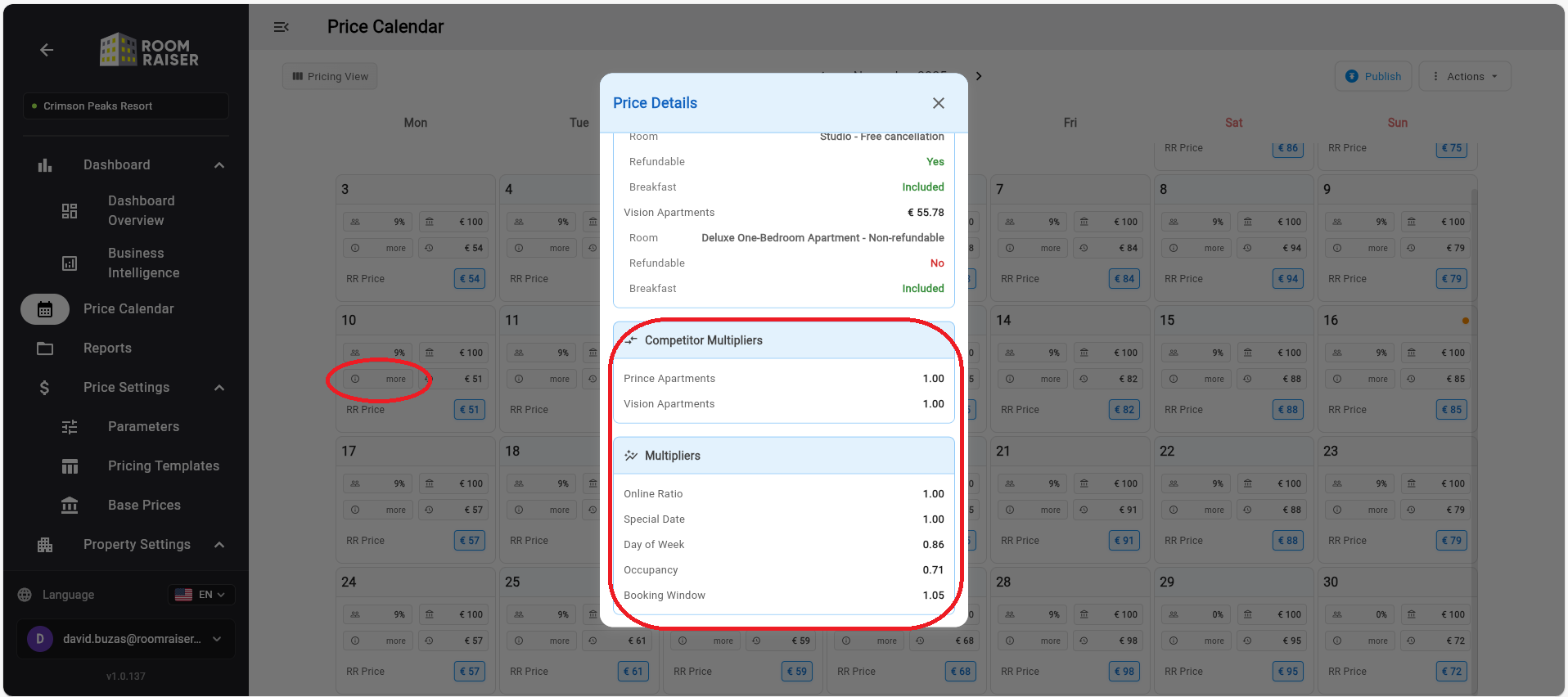
Task: Click the back arrow icon in sidebar
Action: (x=47, y=50)
